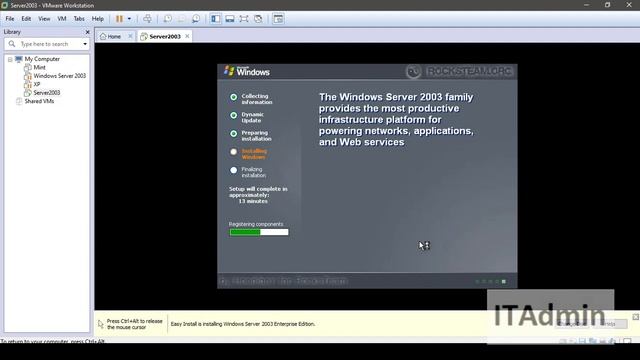Screen dimensions: 640x360
Task: Open the File menu
Action: click(10, 19)
